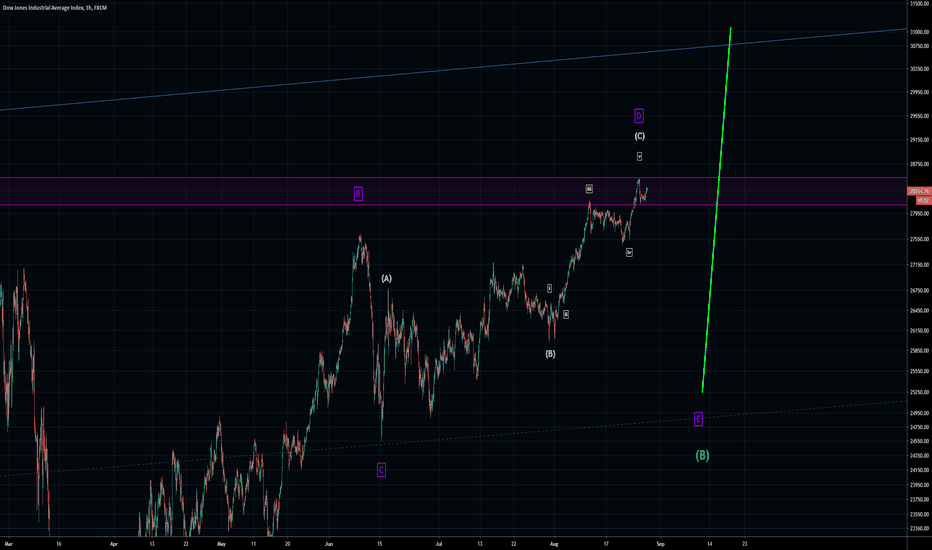This screenshot has height=550, width=932.
Task: Click the 20 date label before Jun
Action: coord(287,543)
